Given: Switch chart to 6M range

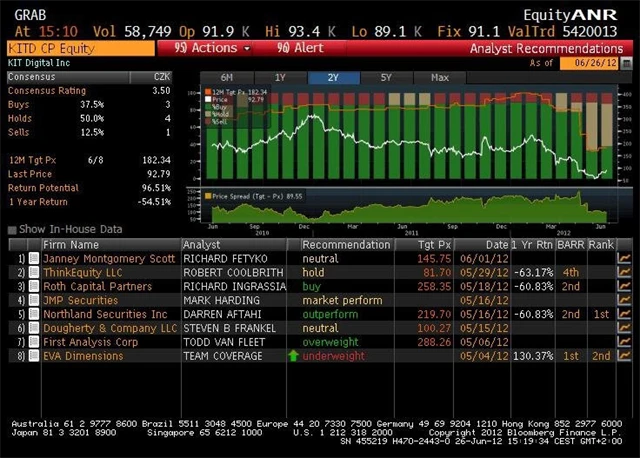Looking at the screenshot, I should [x=227, y=77].
